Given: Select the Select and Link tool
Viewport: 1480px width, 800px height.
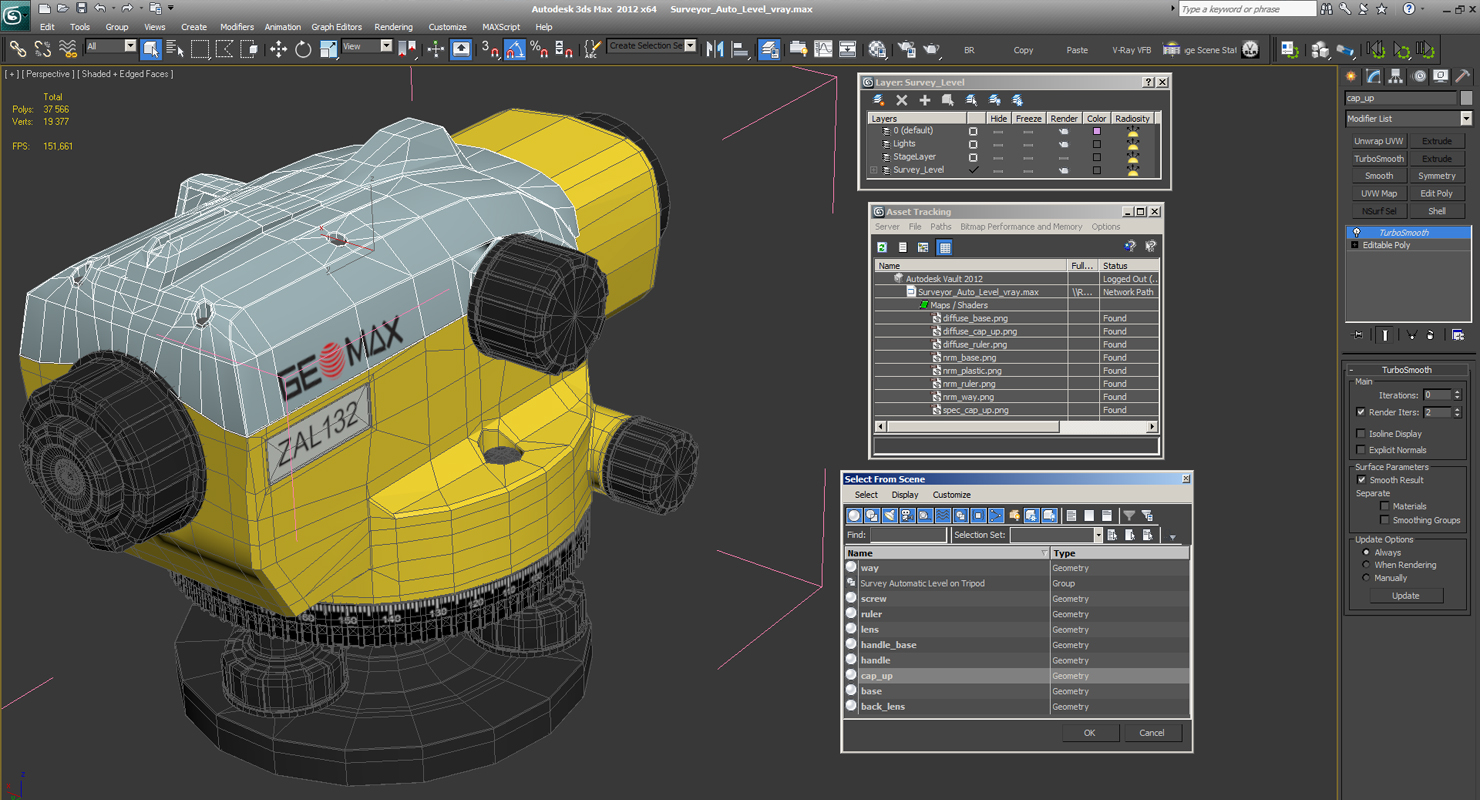Looking at the screenshot, I should pos(17,49).
